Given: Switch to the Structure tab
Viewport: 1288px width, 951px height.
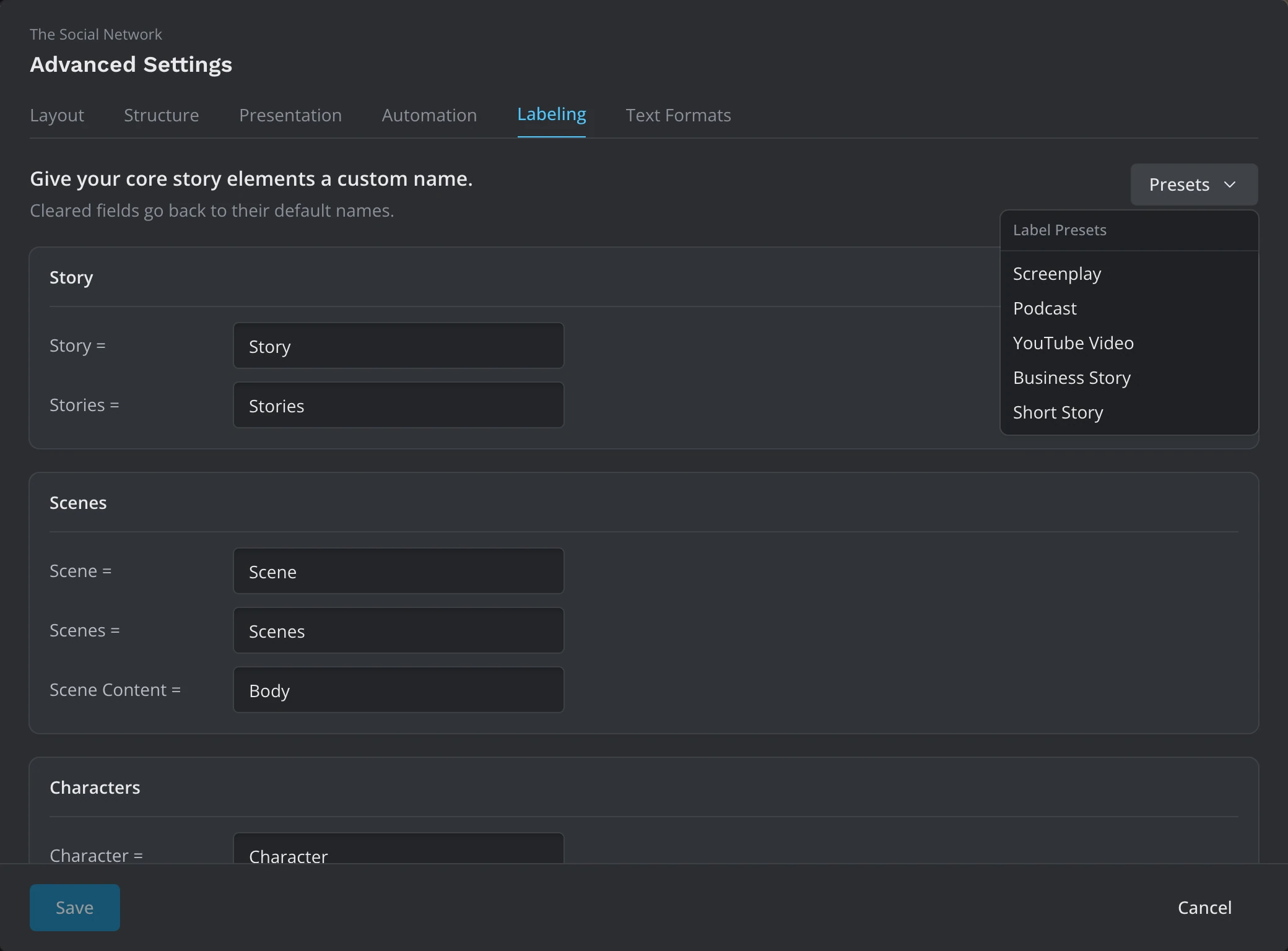Looking at the screenshot, I should [x=161, y=115].
